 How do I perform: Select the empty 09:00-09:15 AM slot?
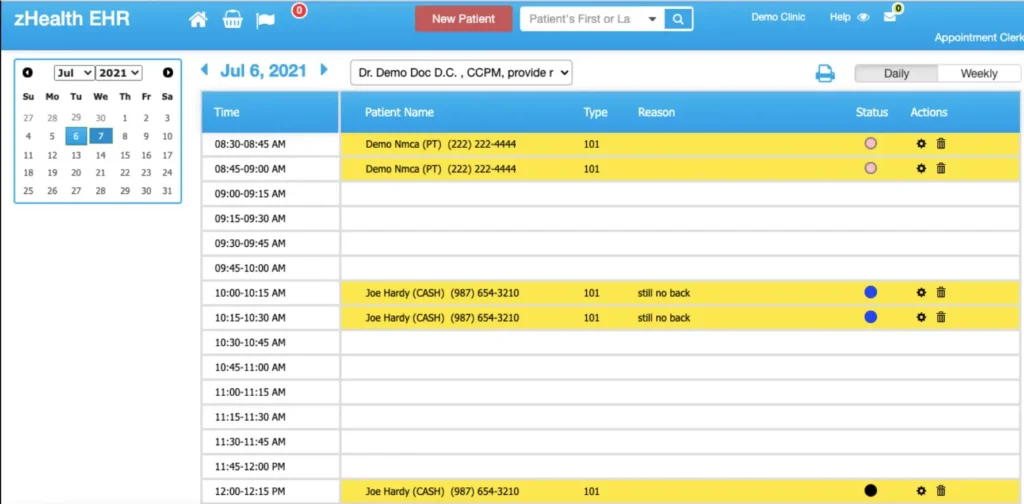pos(680,194)
